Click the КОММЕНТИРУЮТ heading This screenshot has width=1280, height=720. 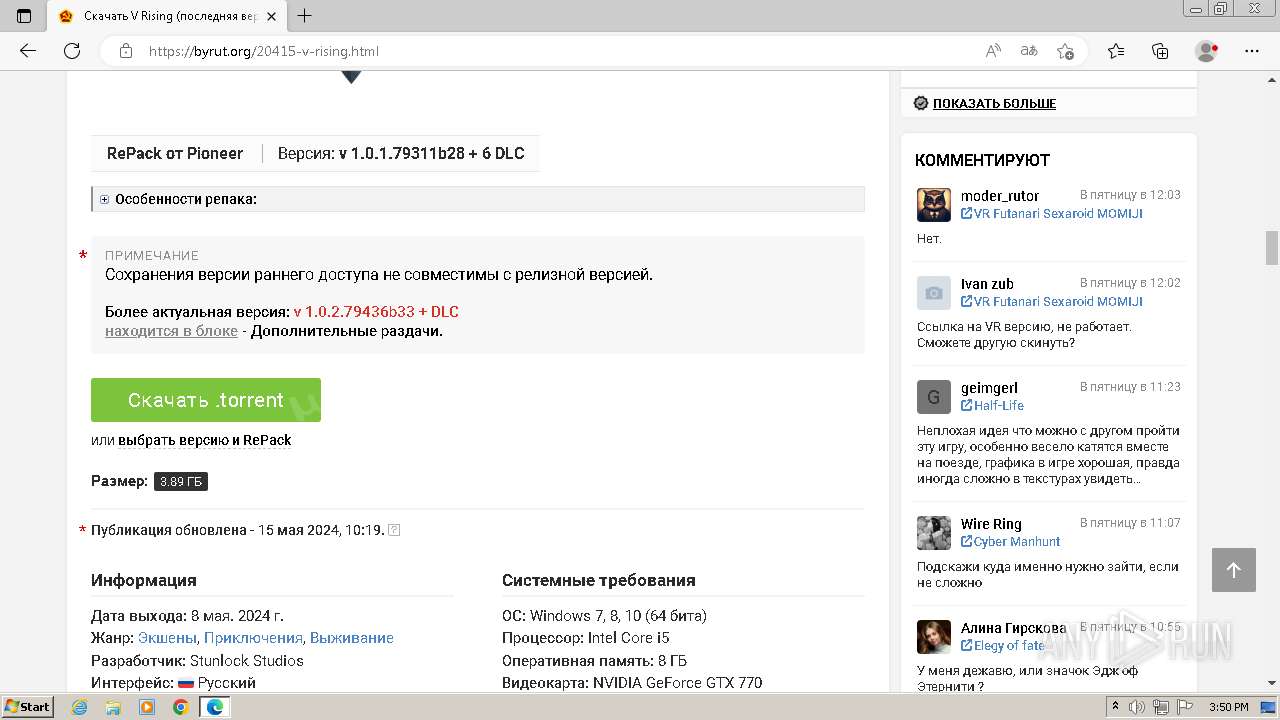coord(982,160)
